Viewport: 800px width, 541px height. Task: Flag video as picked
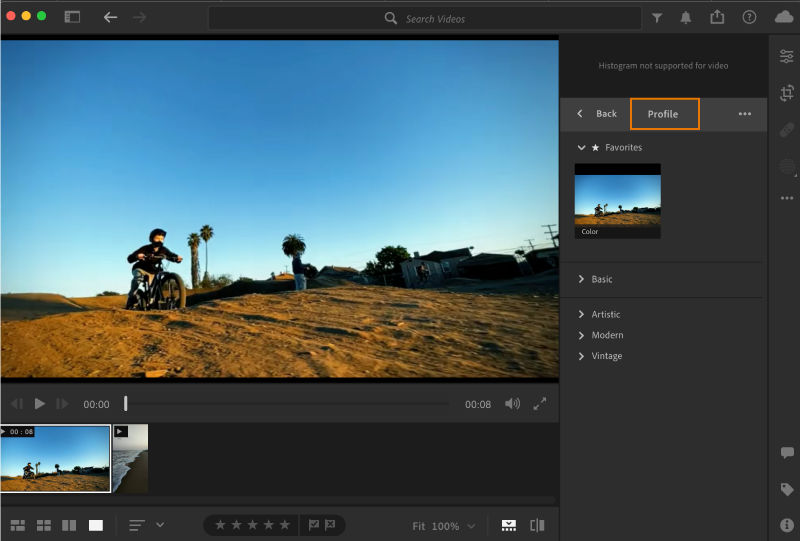coord(314,525)
